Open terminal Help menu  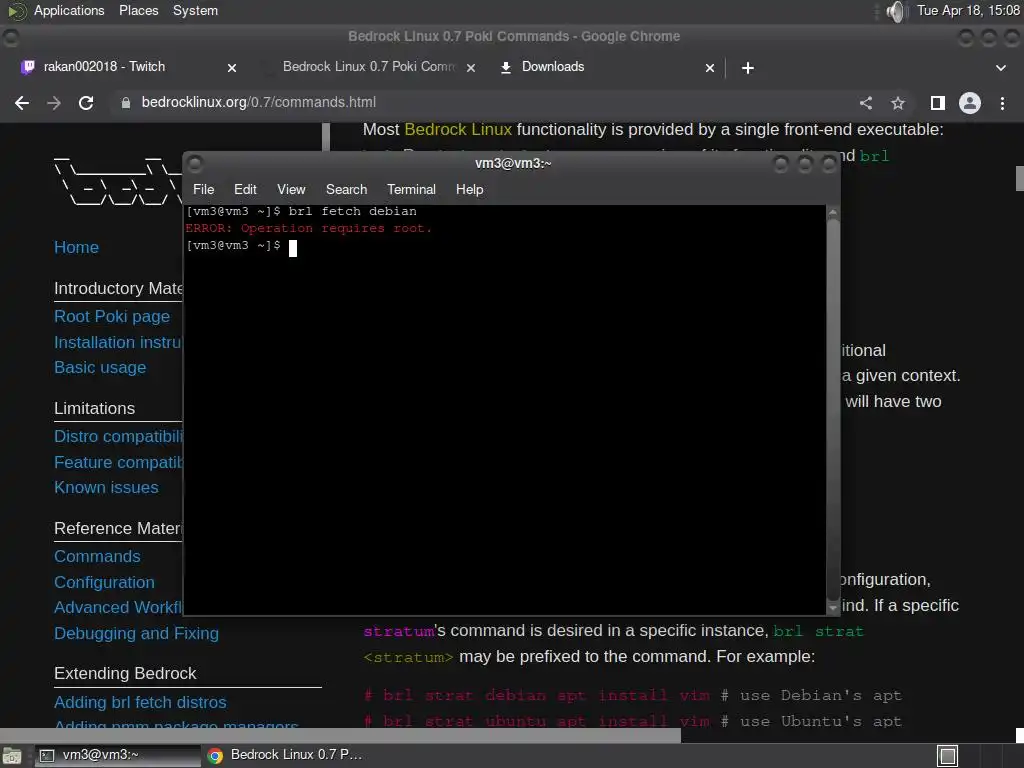pos(469,189)
